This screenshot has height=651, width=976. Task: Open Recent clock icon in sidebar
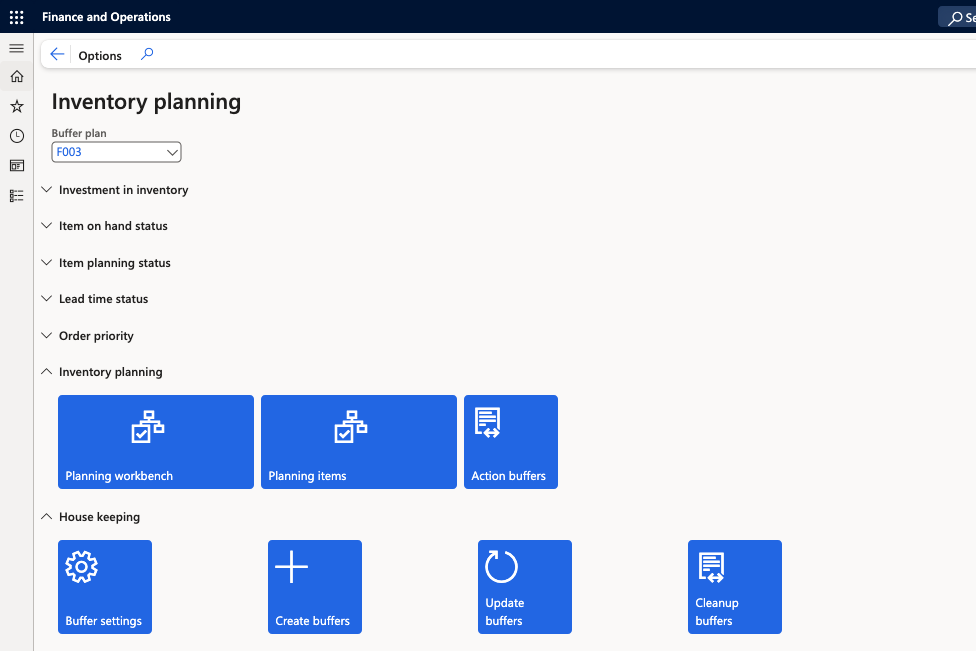click(16, 136)
